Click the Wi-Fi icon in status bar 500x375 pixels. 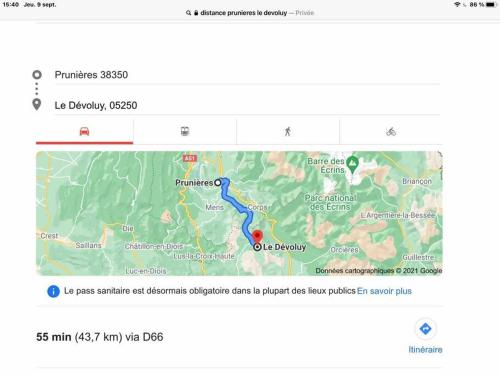coord(457,5)
